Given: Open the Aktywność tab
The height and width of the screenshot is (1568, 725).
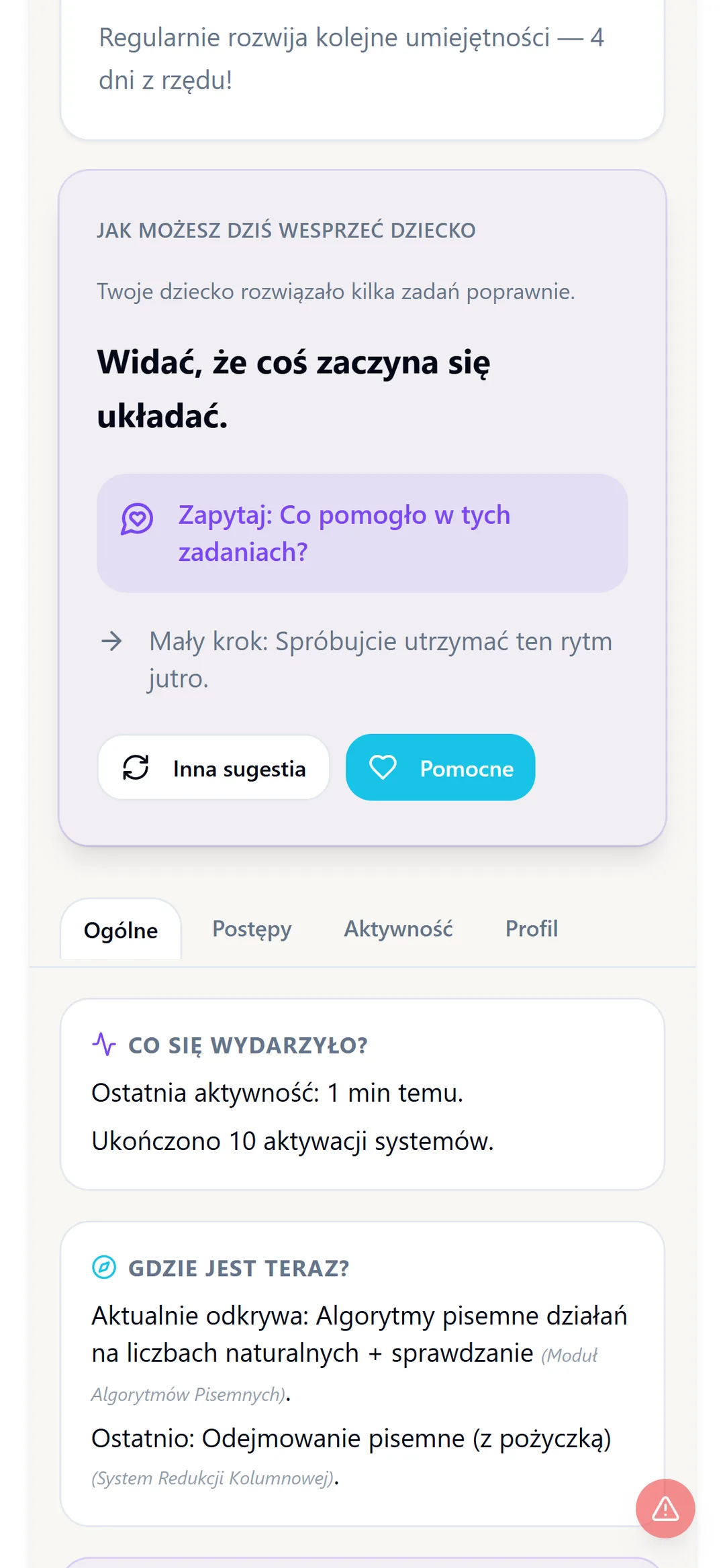Looking at the screenshot, I should point(399,929).
